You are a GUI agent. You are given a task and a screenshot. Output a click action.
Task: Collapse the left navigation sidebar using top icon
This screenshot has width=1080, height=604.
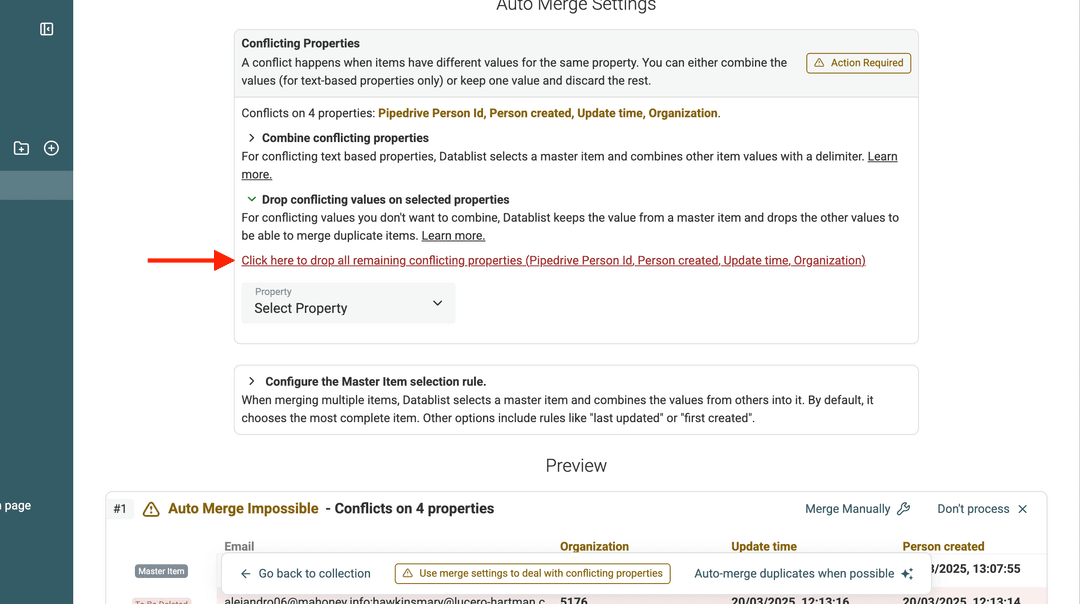tap(46, 29)
